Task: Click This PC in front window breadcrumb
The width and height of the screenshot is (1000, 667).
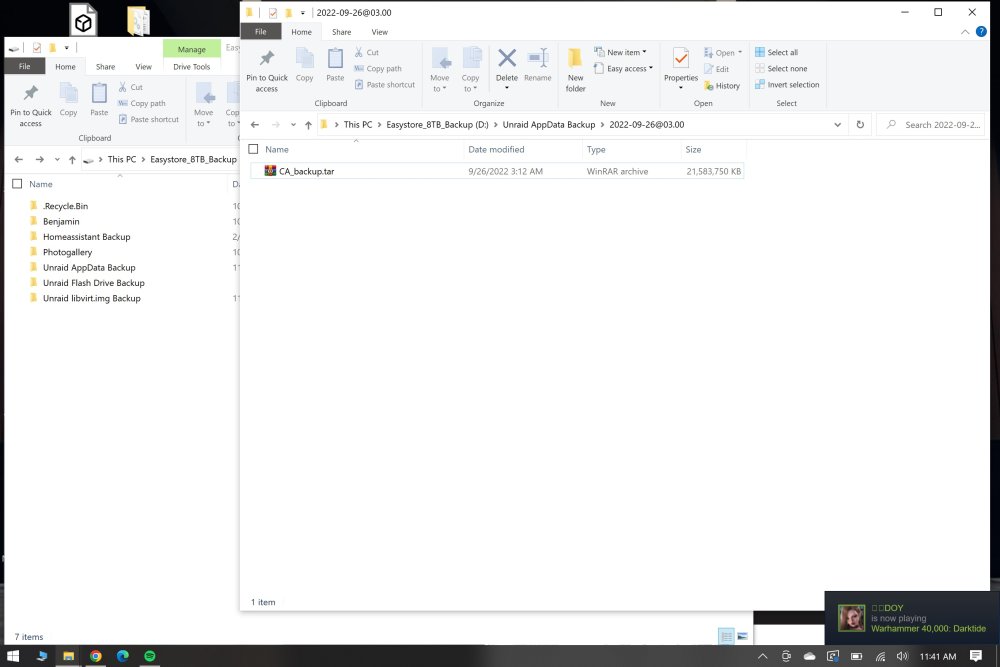Action: click(x=358, y=124)
